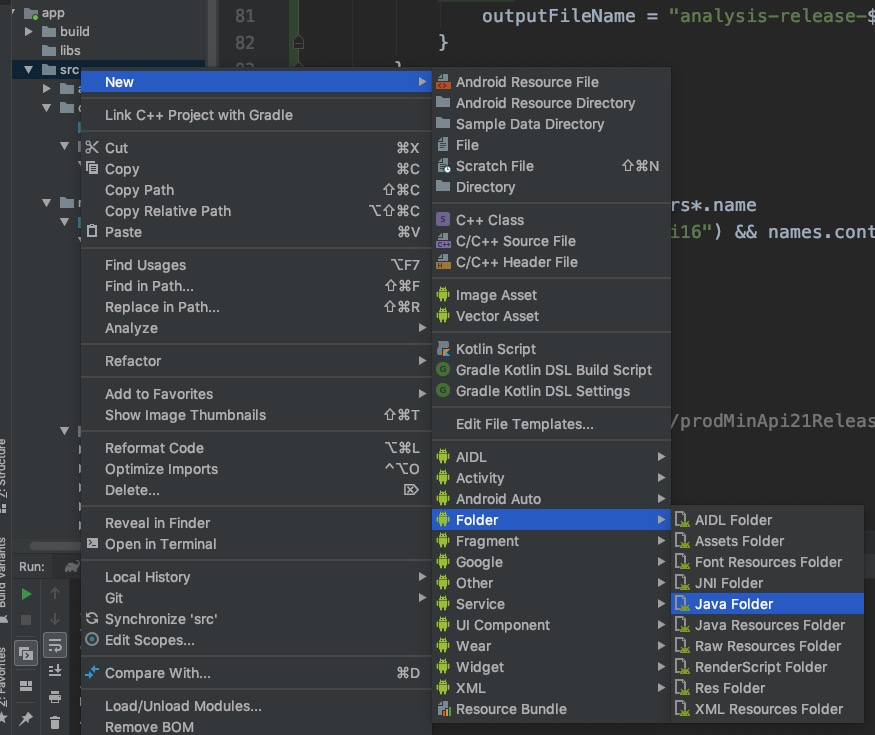Click the scroll-to-end icon in Run panel

[55, 671]
